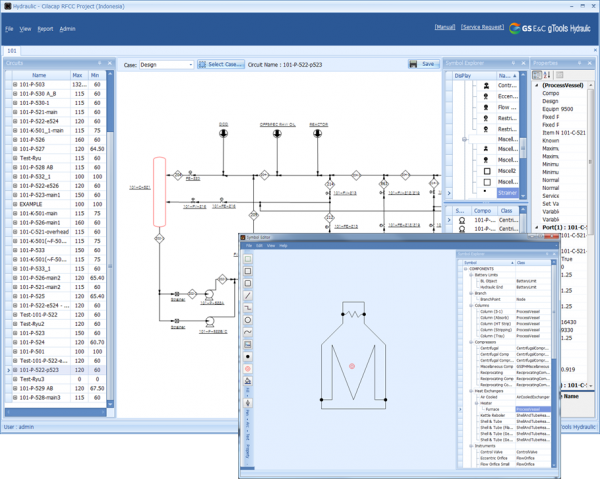Click the Select Case... button

tap(221, 64)
